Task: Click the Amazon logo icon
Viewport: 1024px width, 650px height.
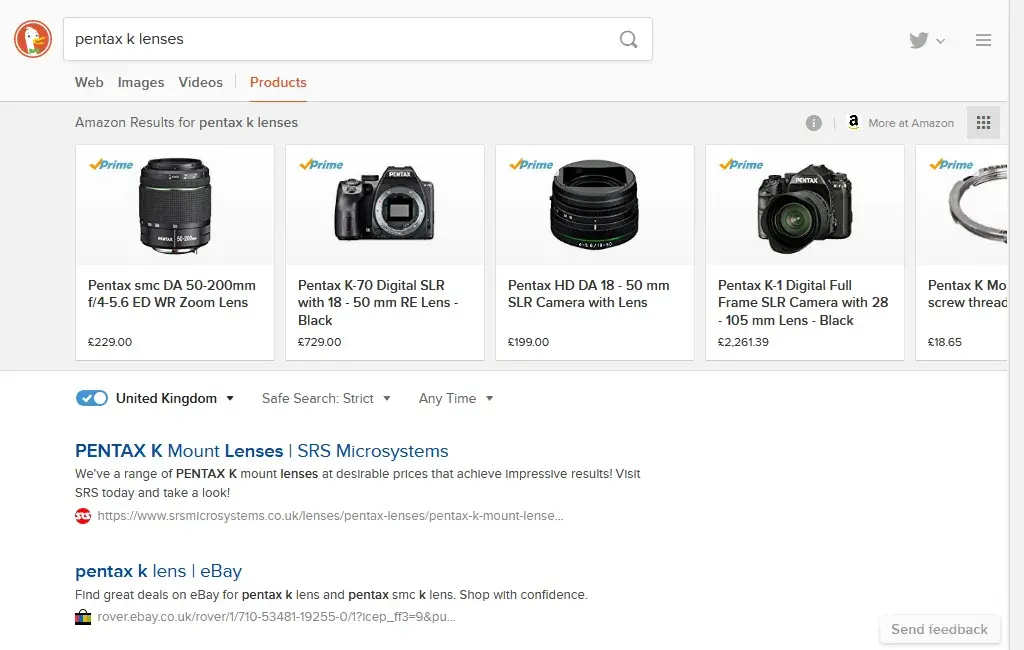Action: 854,122
